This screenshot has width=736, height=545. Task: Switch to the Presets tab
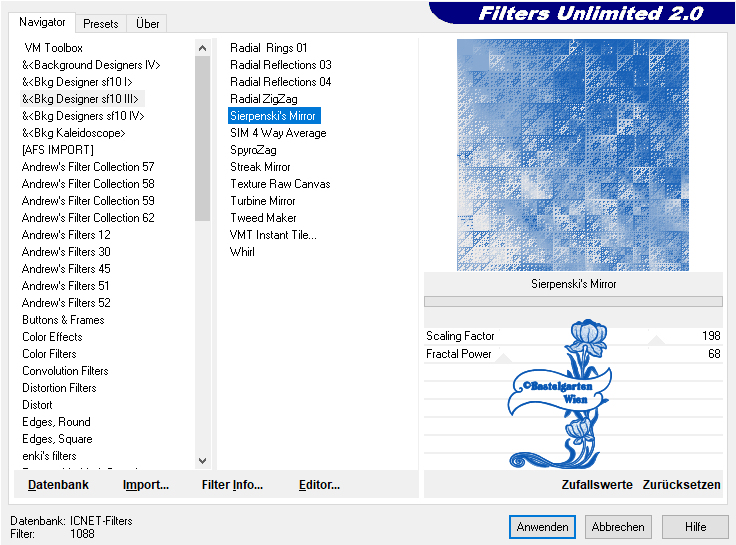100,23
